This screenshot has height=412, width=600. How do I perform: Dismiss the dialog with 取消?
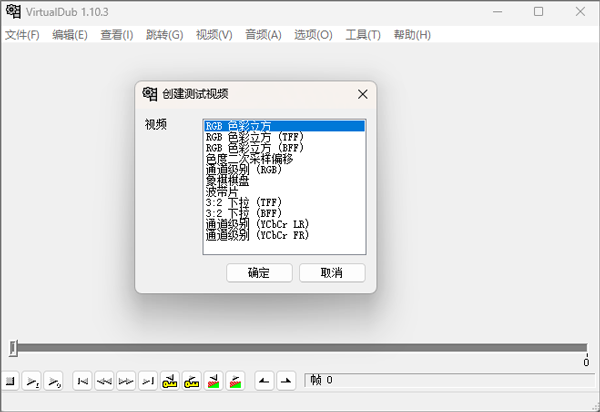(x=332, y=273)
